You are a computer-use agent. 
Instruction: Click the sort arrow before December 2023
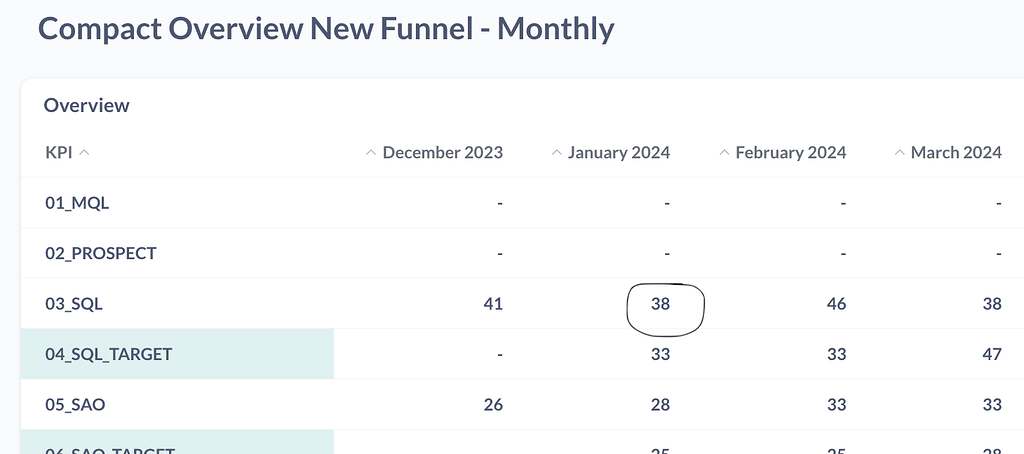pyautogui.click(x=371, y=153)
